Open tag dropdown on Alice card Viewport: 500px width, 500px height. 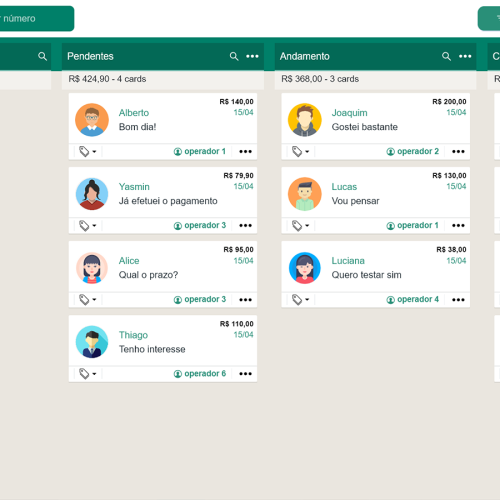point(88,300)
